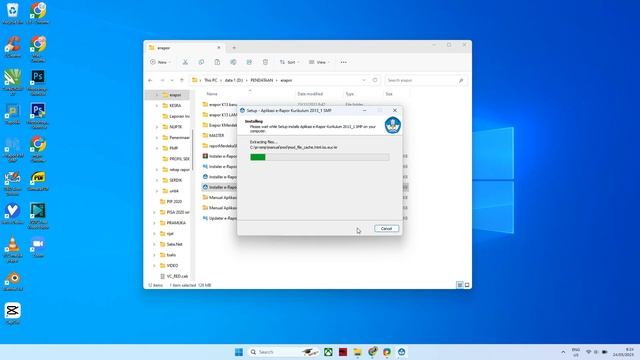Viewport: 640px width, 360px height.
Task: Sort by the Size column header
Action: [389, 94]
